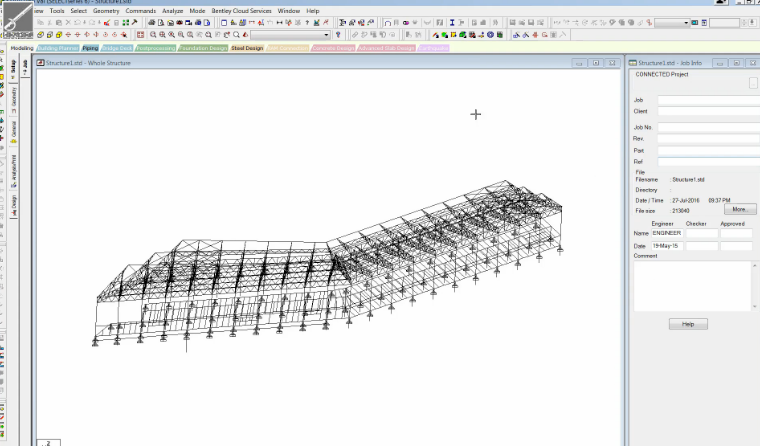Click the blue square outline toolbar icon
This screenshot has height=446, width=760.
[x=224, y=22]
